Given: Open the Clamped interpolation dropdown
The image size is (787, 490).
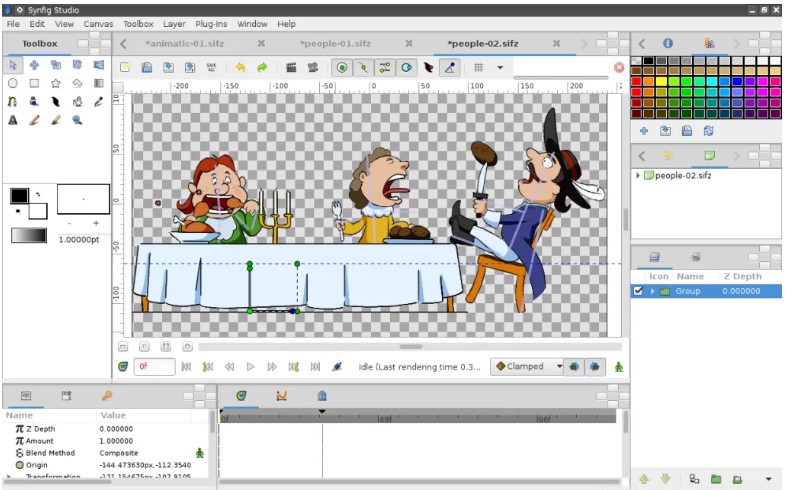Looking at the screenshot, I should coord(527,366).
